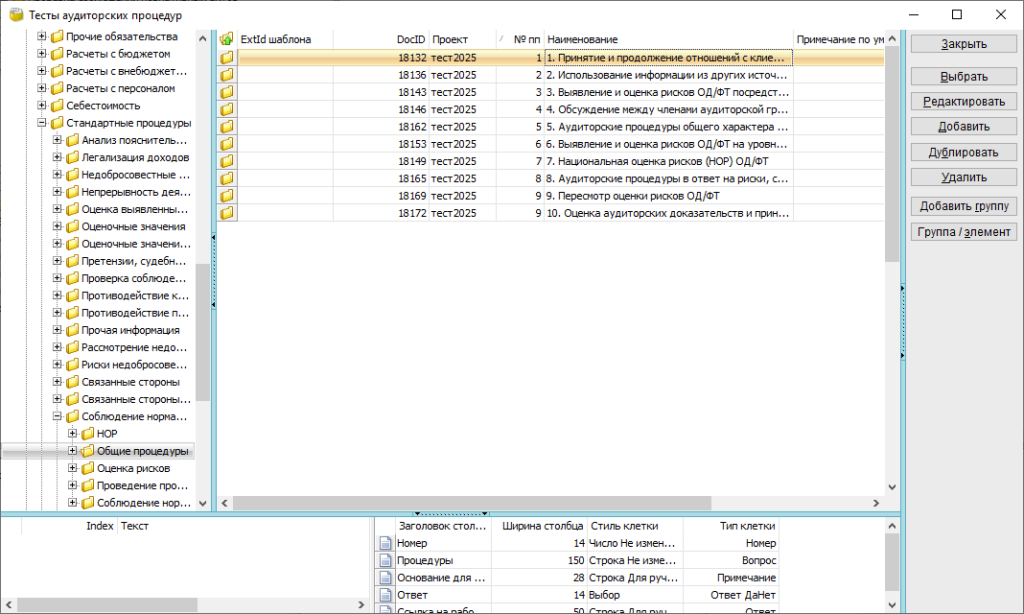
Task: Collapse the Стандартные процедуры tree node
Action: tap(42, 123)
